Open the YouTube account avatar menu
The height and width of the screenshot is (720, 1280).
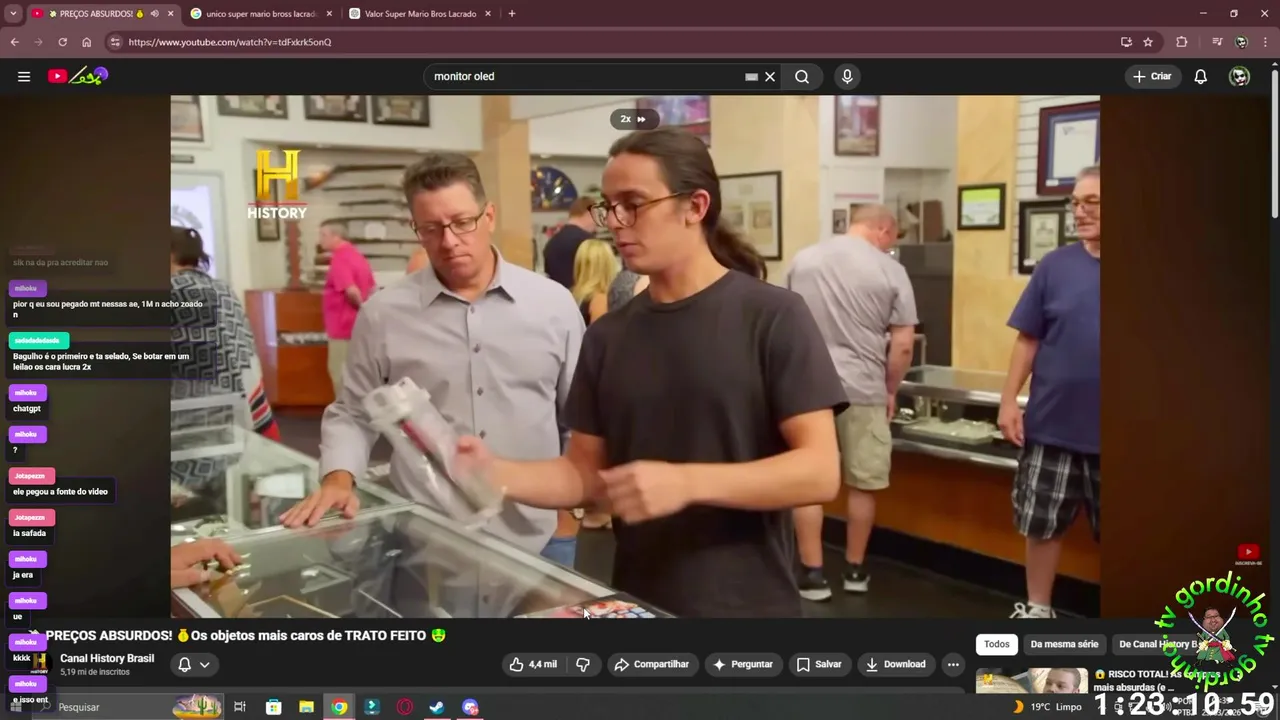(x=1240, y=76)
